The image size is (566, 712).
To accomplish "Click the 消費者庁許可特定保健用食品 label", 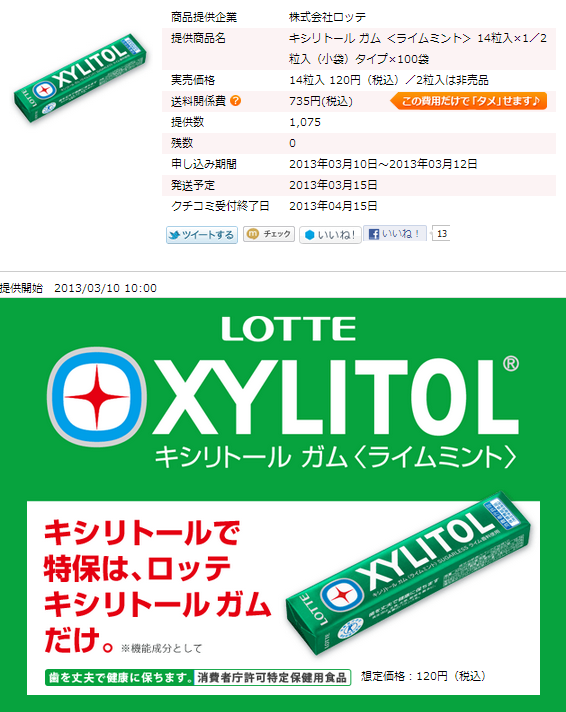I will (x=272, y=677).
